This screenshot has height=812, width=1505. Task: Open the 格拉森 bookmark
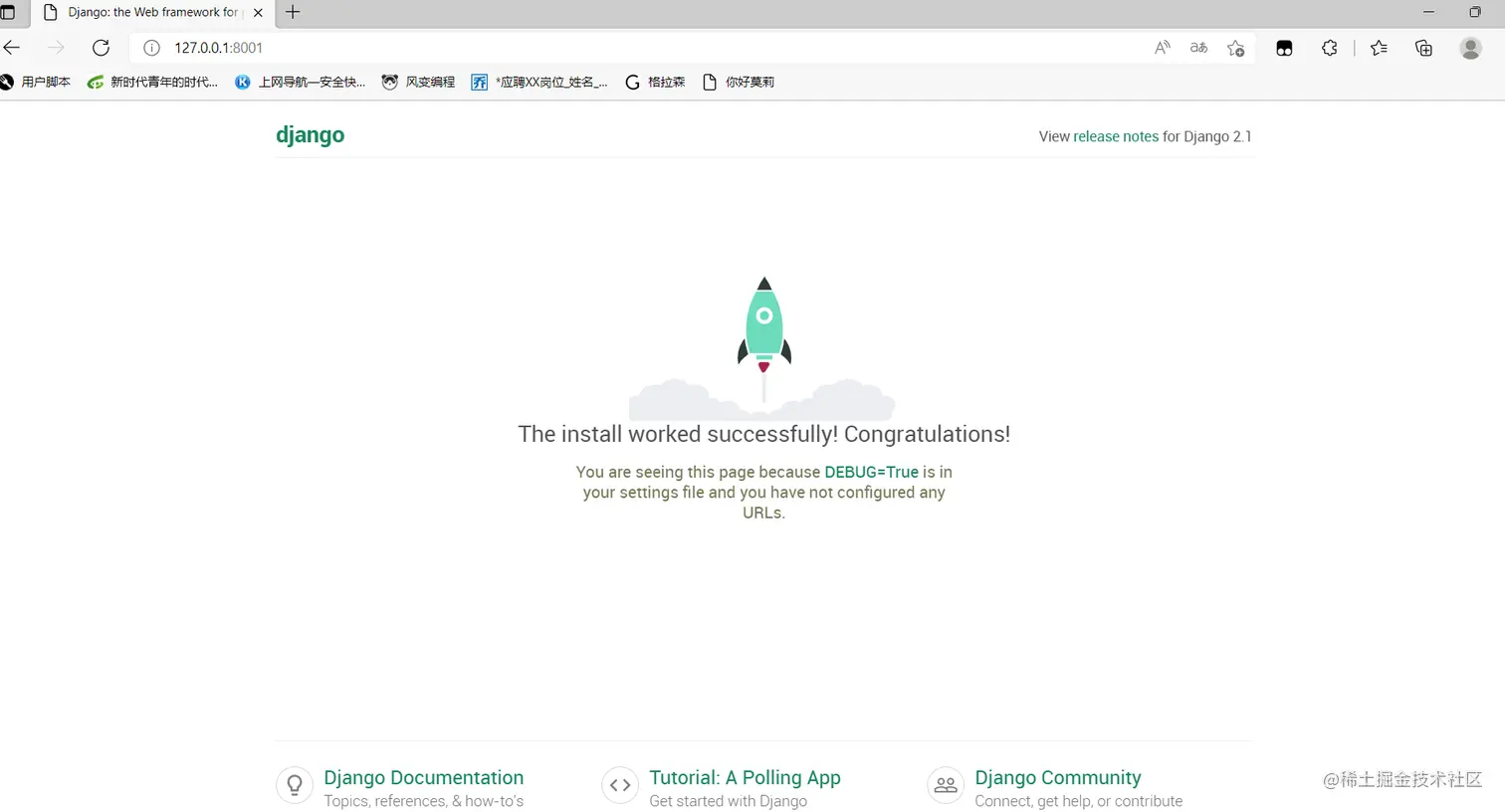coord(655,82)
